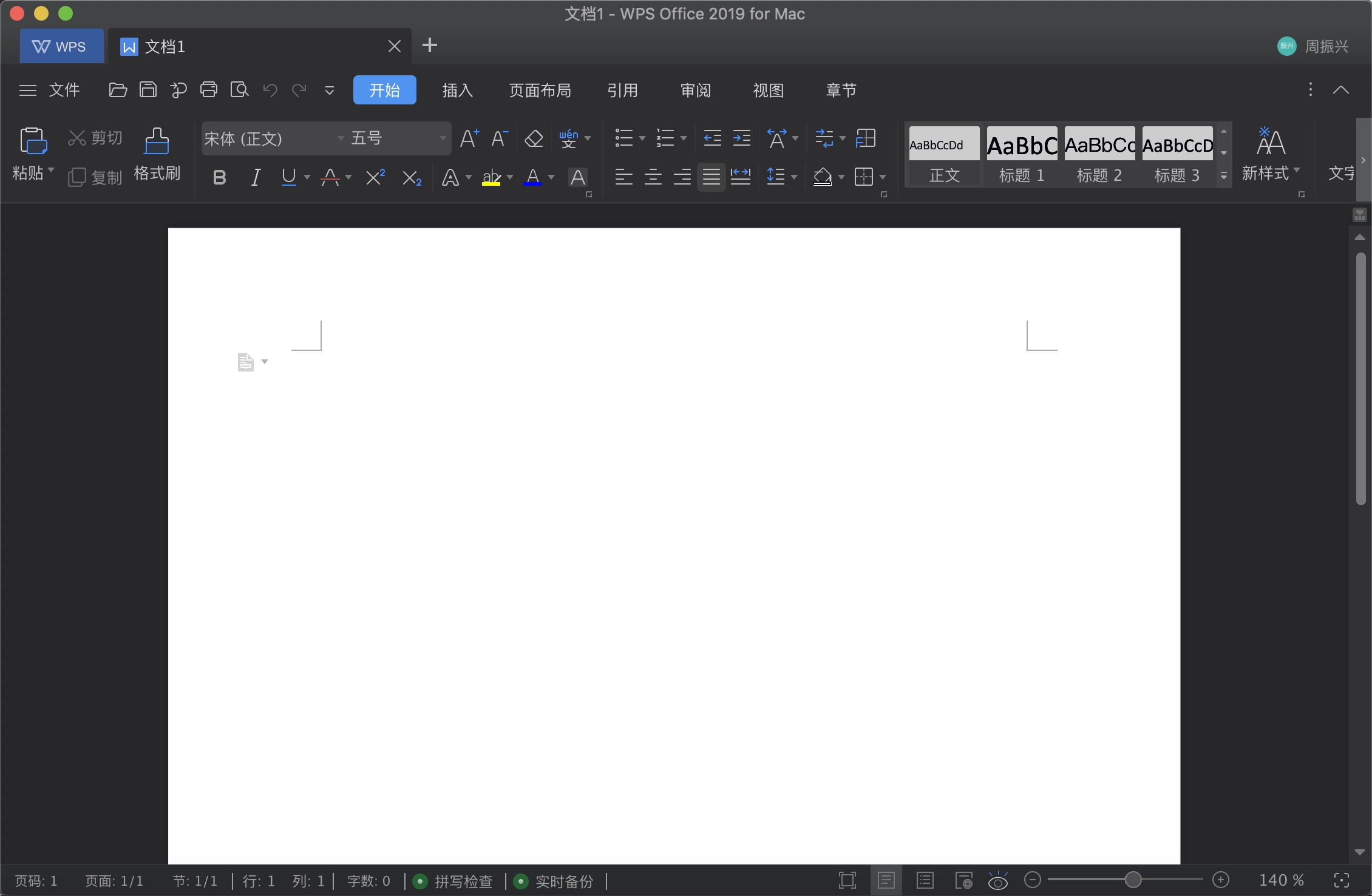The height and width of the screenshot is (896, 1372).
Task: Click the zoom slider handle
Action: pyautogui.click(x=1133, y=880)
